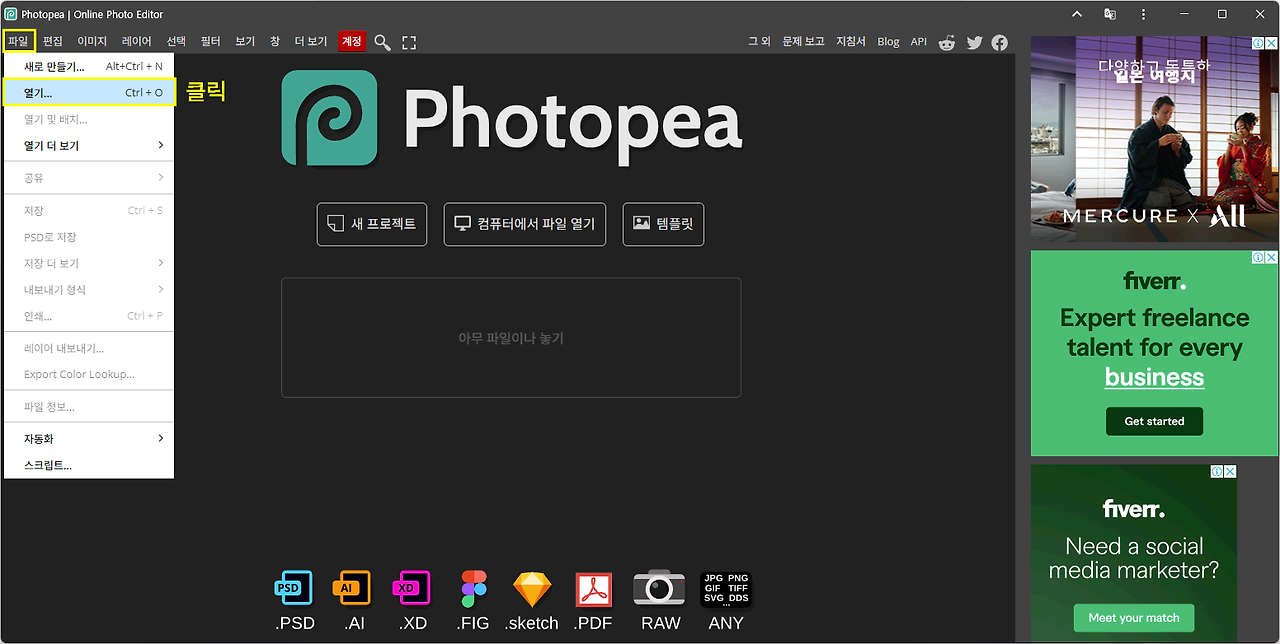Select 인쇄... menu entry

point(90,316)
